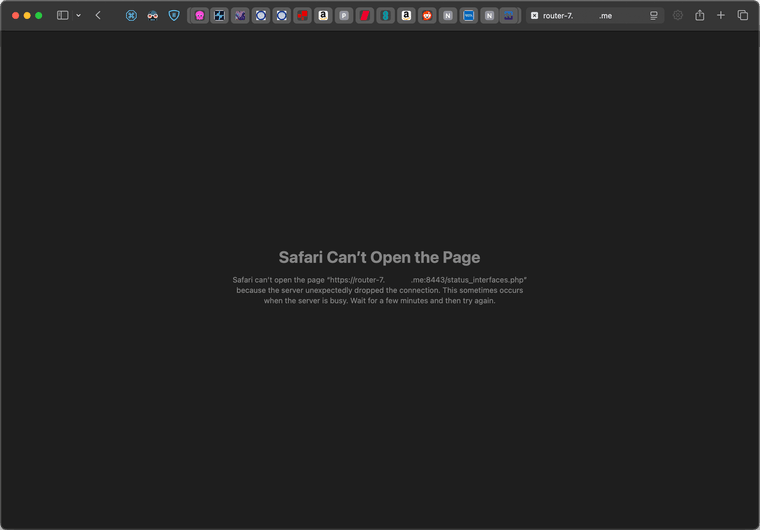Click "because the server unexpectedly dropped the connection" text
The image size is (760, 530).
[337, 290]
